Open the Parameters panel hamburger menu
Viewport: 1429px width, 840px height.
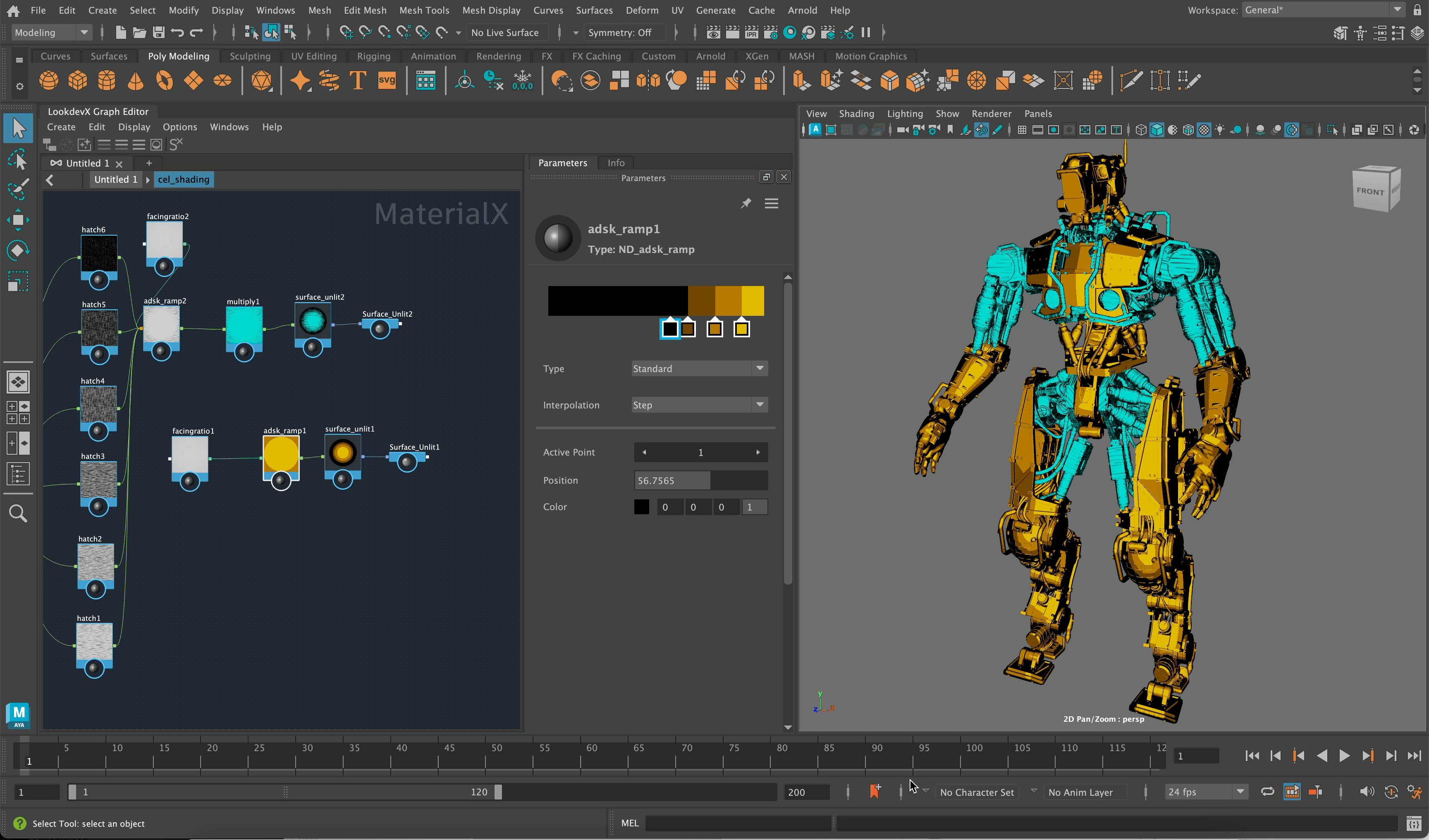771,203
